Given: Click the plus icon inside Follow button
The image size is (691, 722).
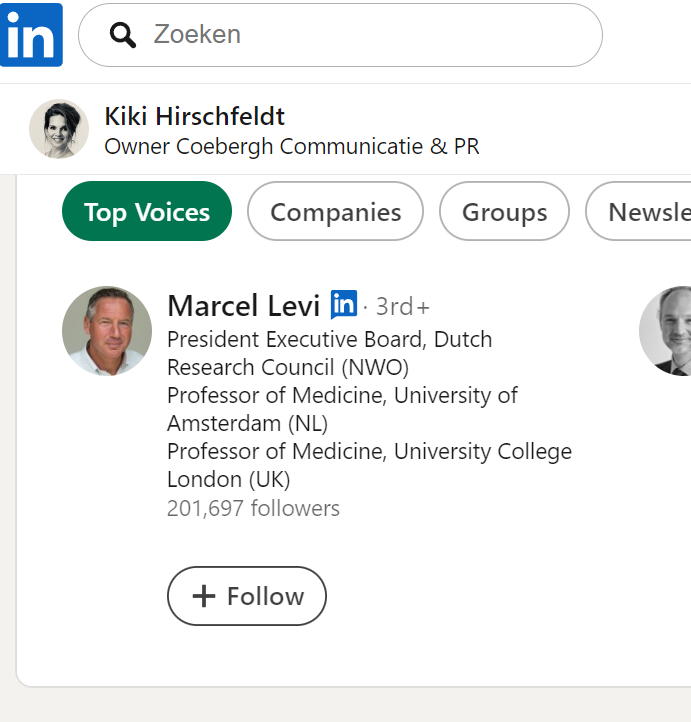Looking at the screenshot, I should (x=203, y=596).
